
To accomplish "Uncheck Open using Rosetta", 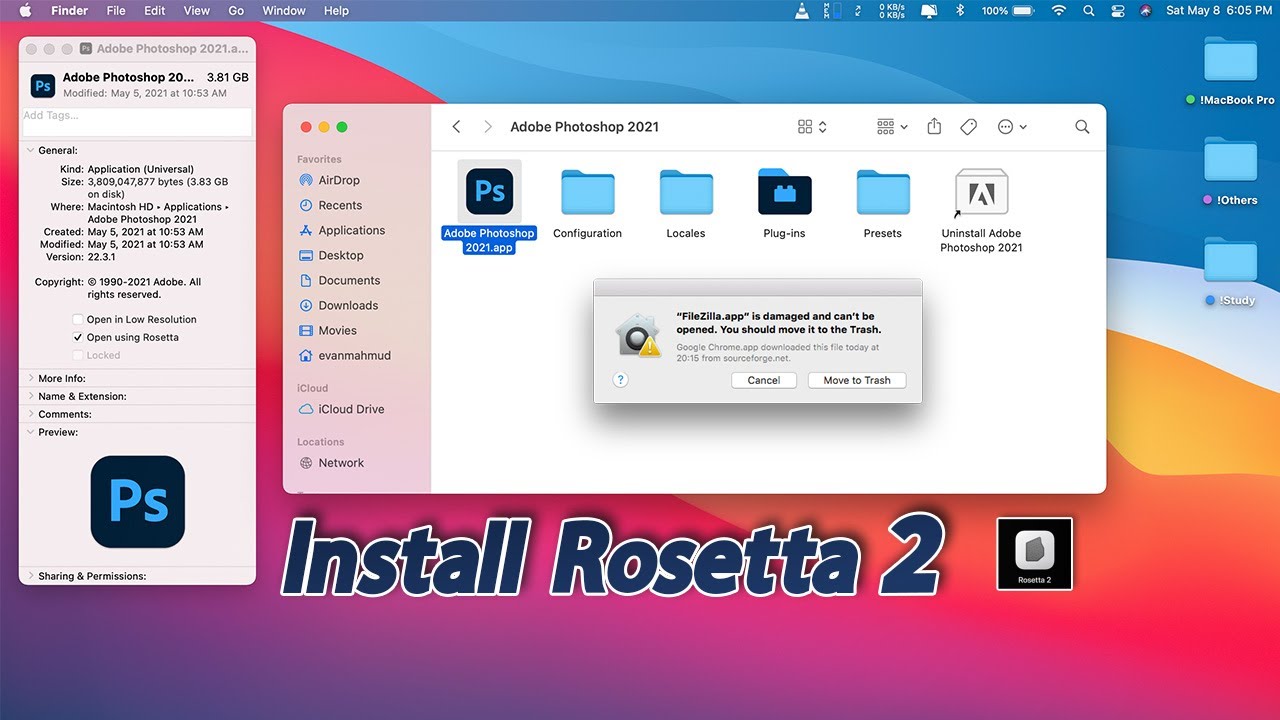I will click(x=77, y=337).
